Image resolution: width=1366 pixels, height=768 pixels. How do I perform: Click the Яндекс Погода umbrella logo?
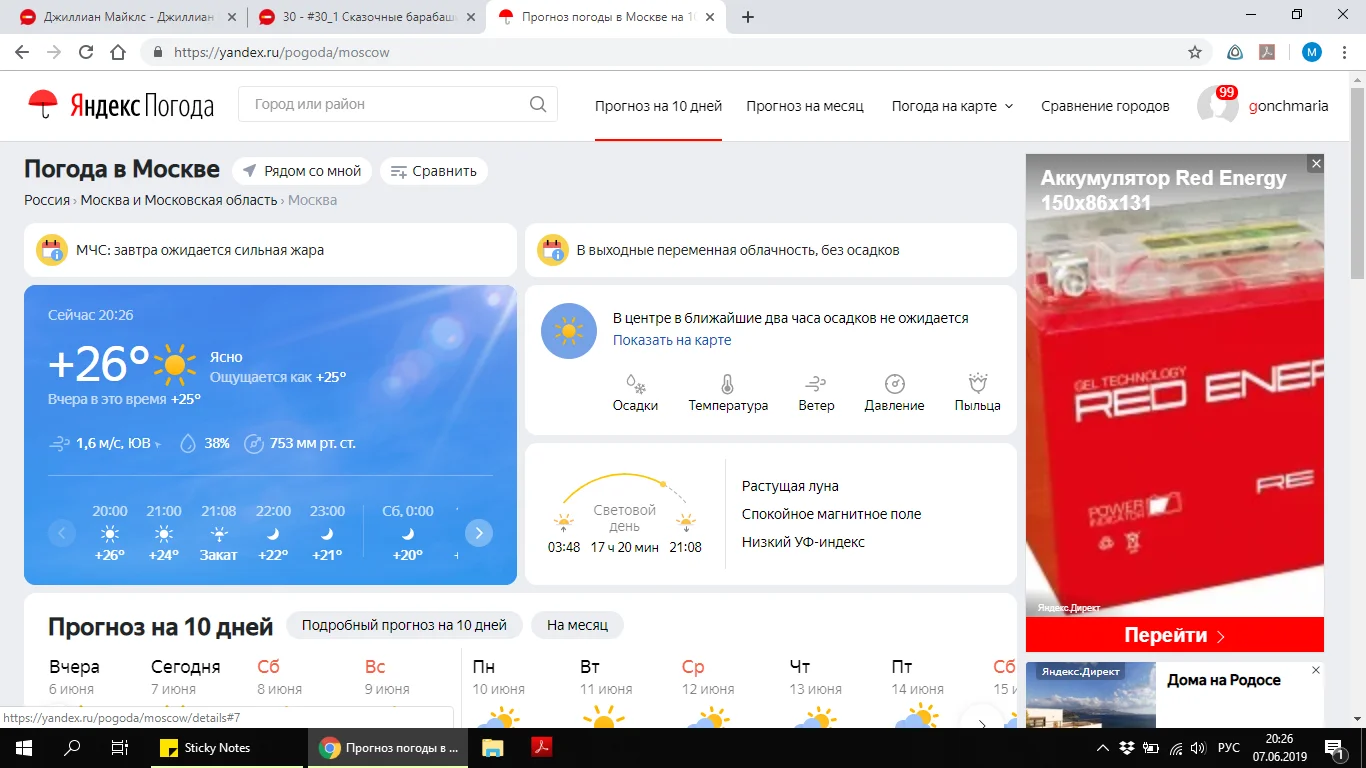(42, 103)
